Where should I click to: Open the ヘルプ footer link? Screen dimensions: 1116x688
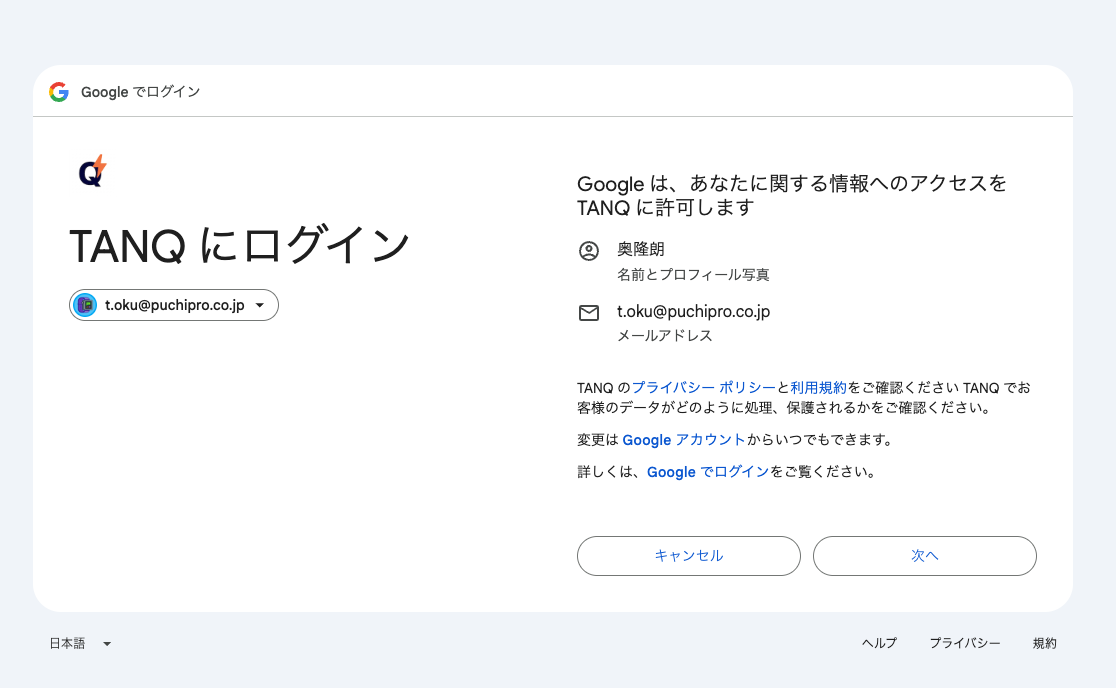click(879, 643)
